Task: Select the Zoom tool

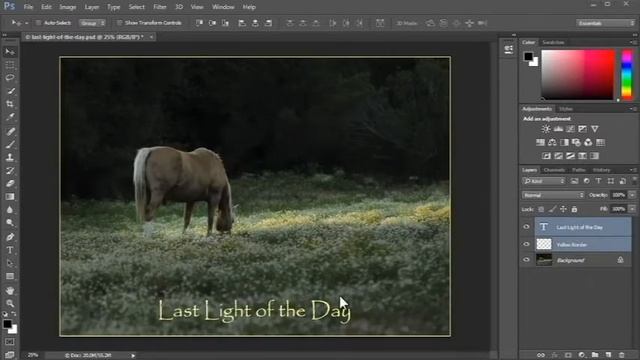Action: click(x=10, y=303)
